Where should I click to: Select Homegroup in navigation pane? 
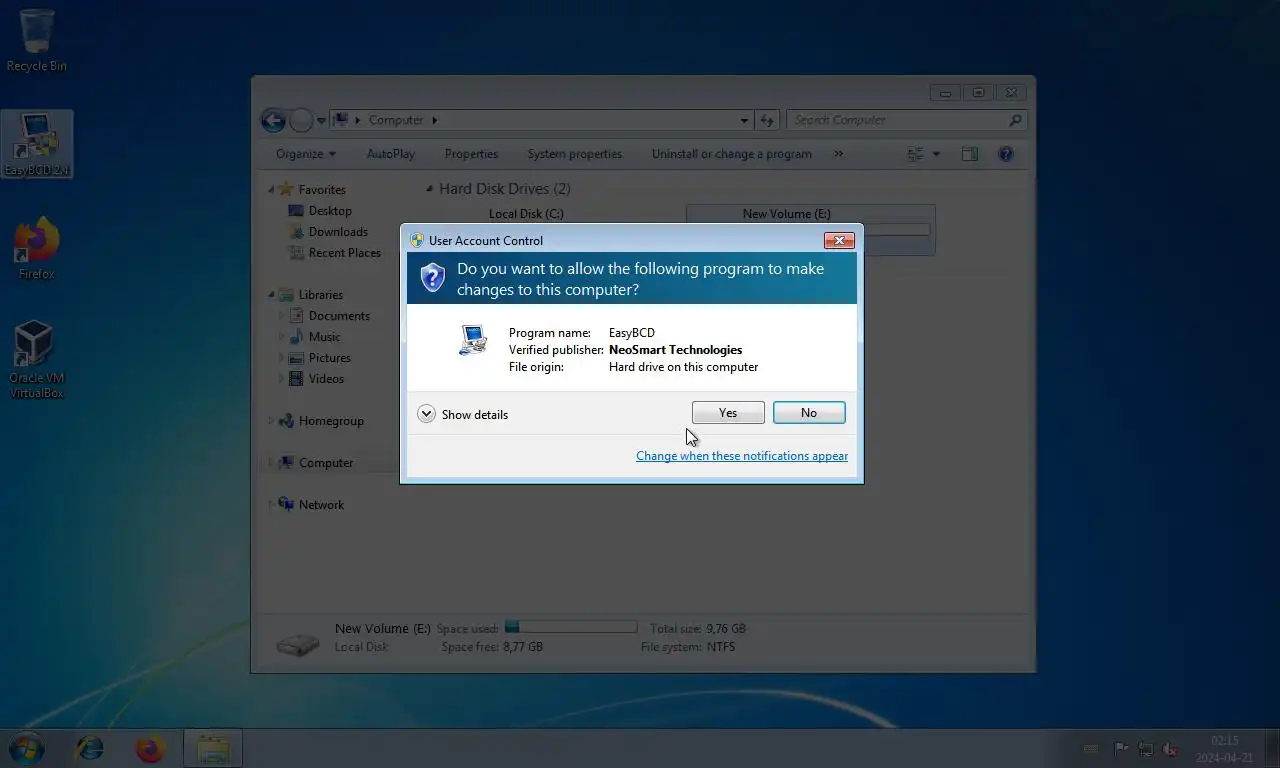[331, 421]
